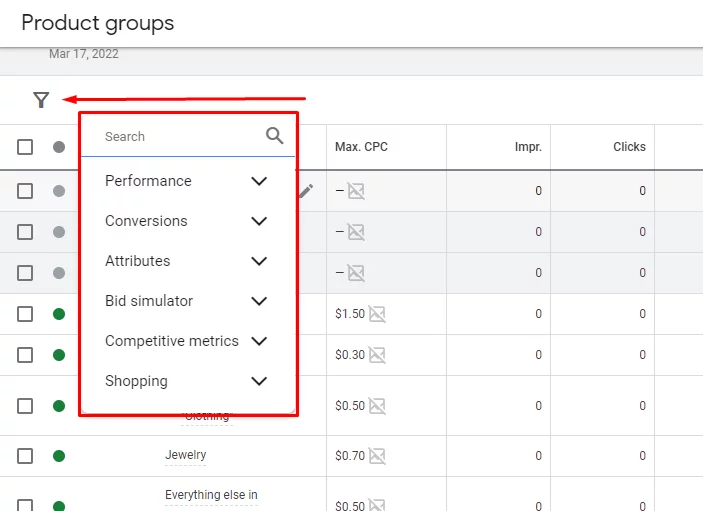Click the search magnifier icon
703x511 pixels.
point(274,135)
